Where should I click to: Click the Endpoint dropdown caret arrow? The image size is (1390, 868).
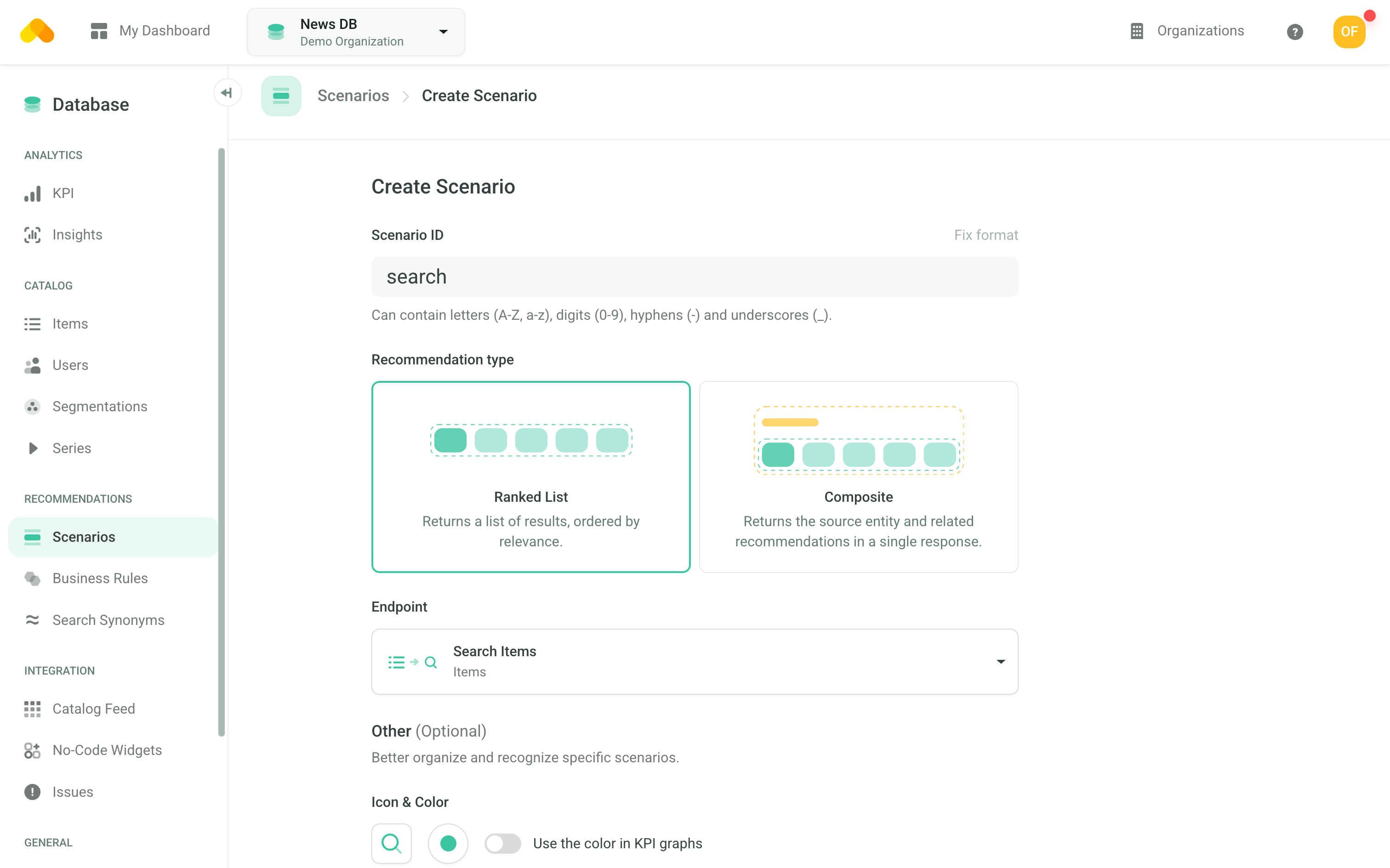[x=1001, y=662]
